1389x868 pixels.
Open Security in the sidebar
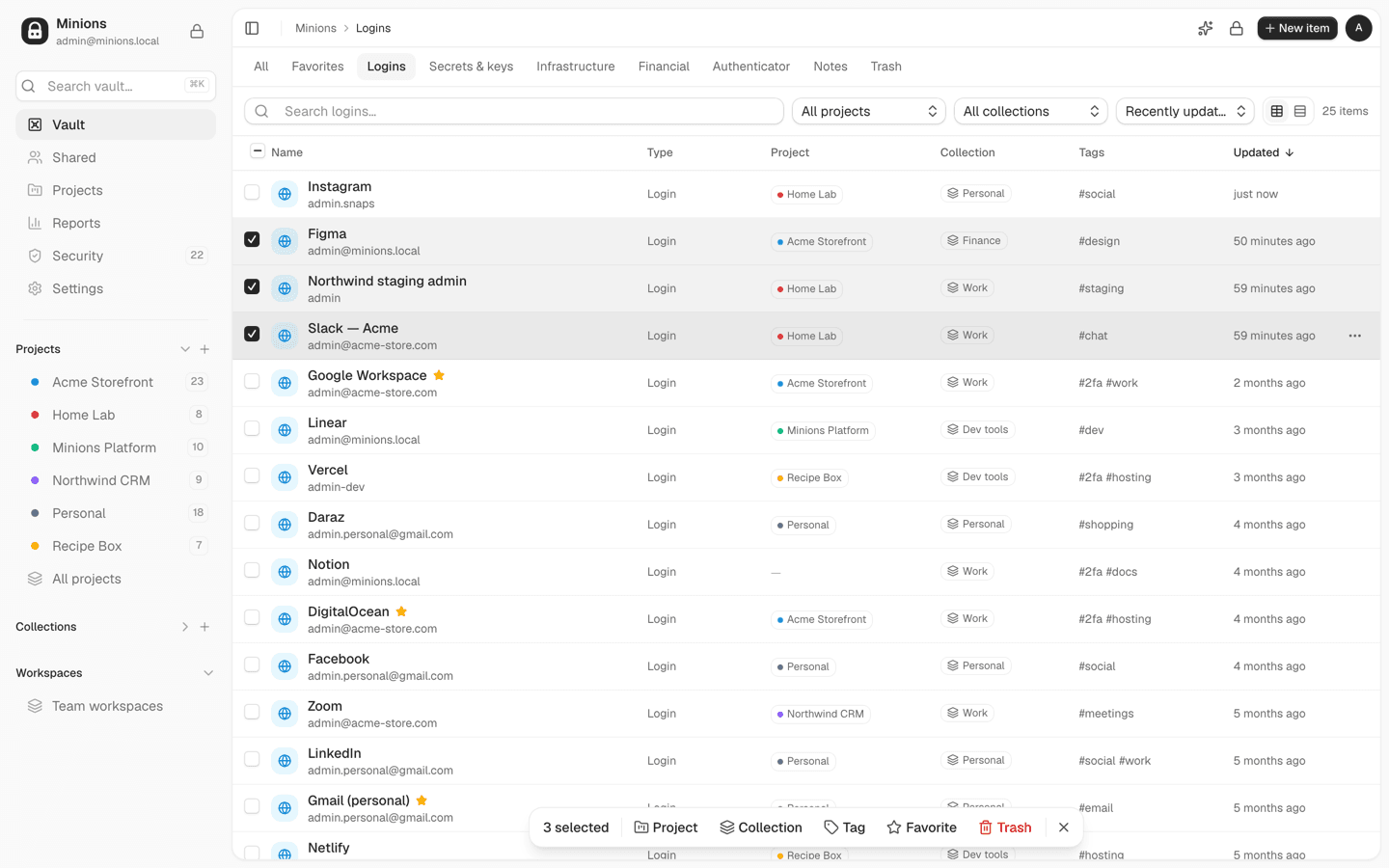tap(116, 256)
